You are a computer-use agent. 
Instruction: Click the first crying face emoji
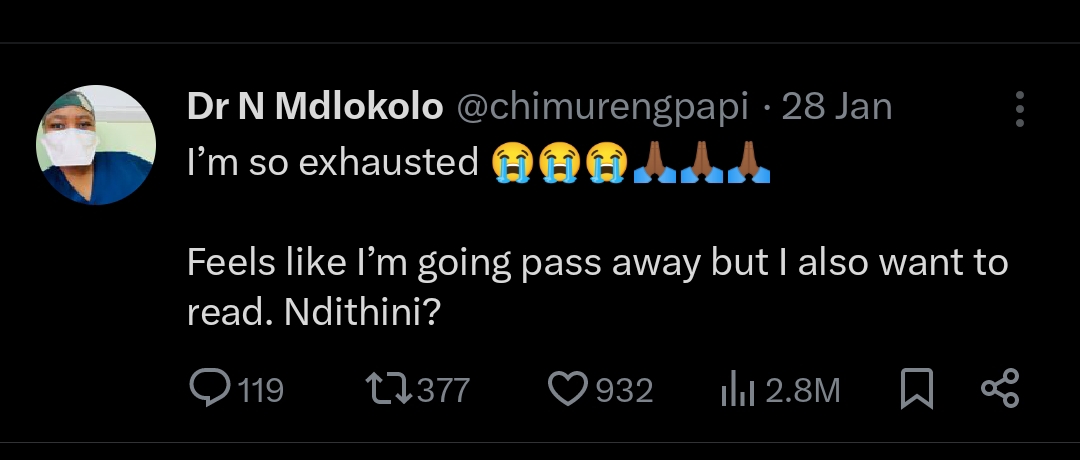click(x=513, y=161)
